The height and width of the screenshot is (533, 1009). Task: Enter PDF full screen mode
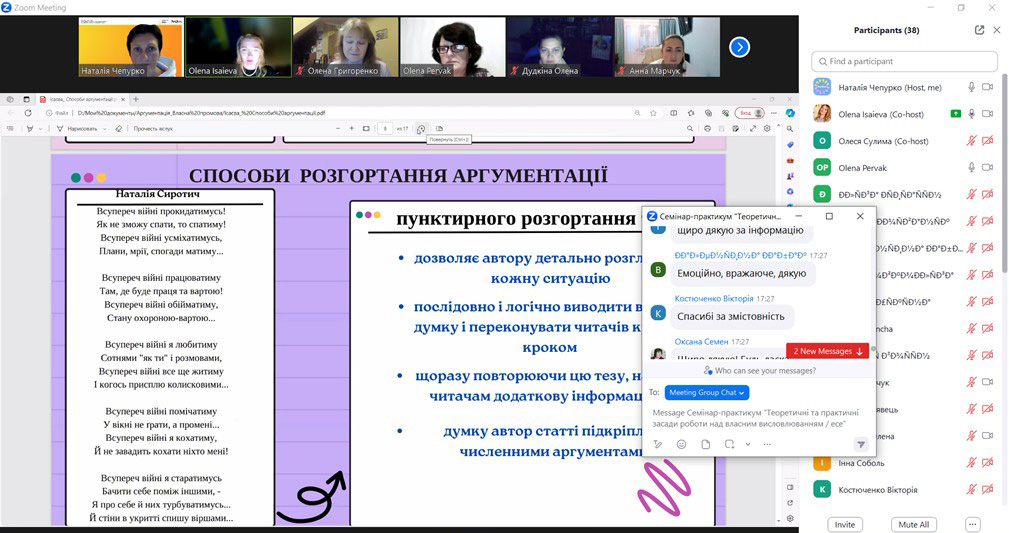752,129
